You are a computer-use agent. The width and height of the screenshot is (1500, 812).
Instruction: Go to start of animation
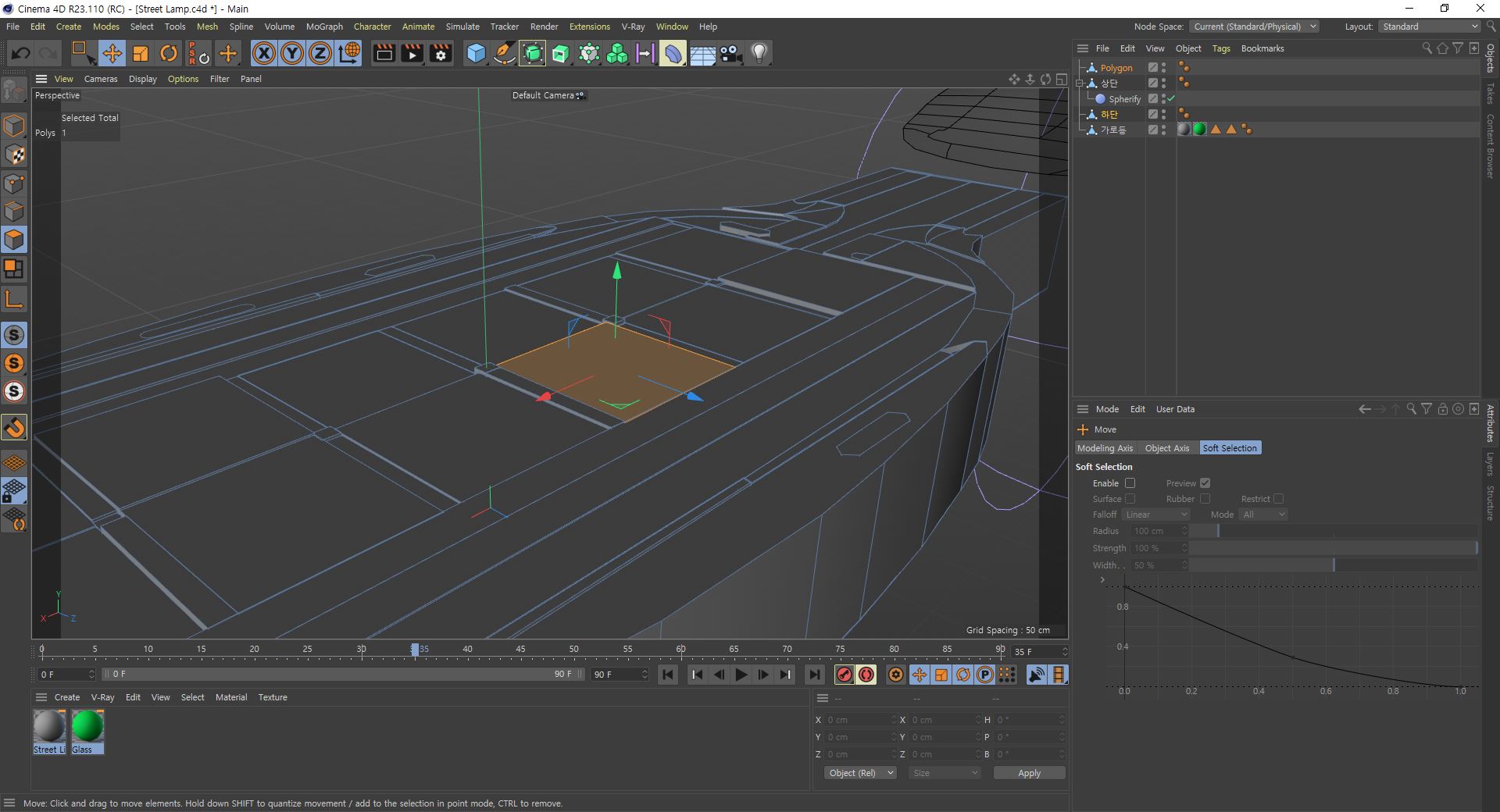point(668,675)
